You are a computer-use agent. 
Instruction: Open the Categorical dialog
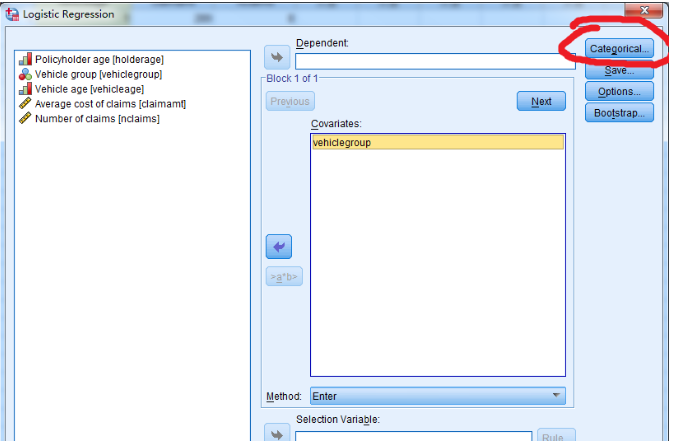click(x=619, y=48)
